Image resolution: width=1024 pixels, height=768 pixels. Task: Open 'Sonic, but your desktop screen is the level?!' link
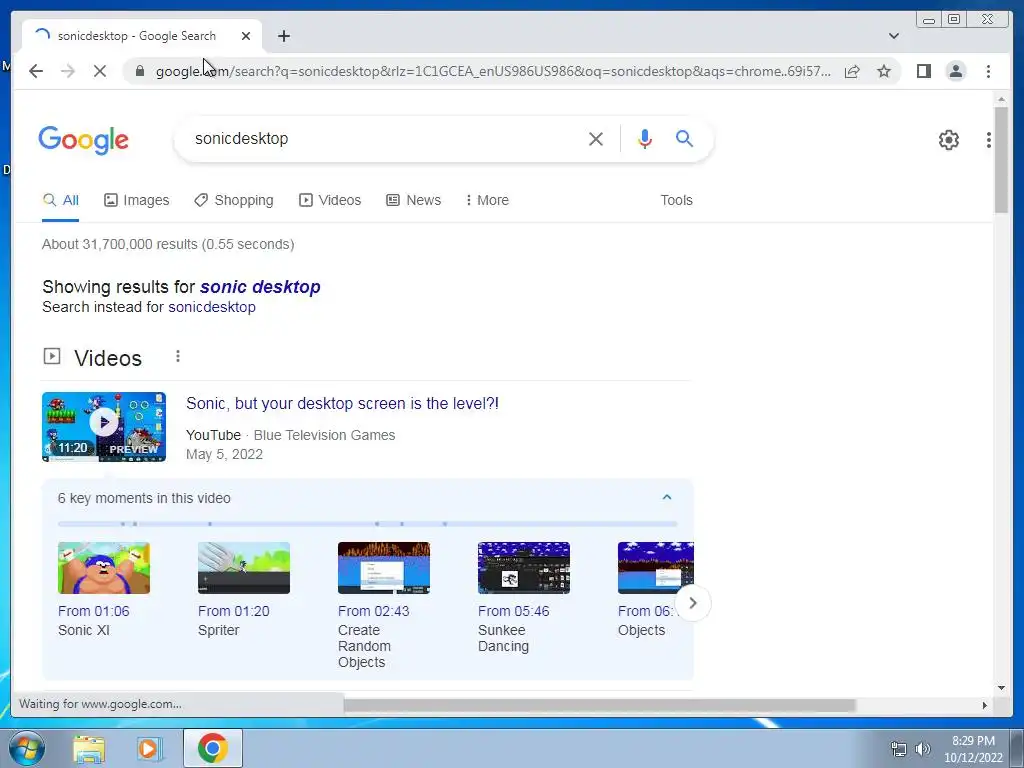point(342,404)
